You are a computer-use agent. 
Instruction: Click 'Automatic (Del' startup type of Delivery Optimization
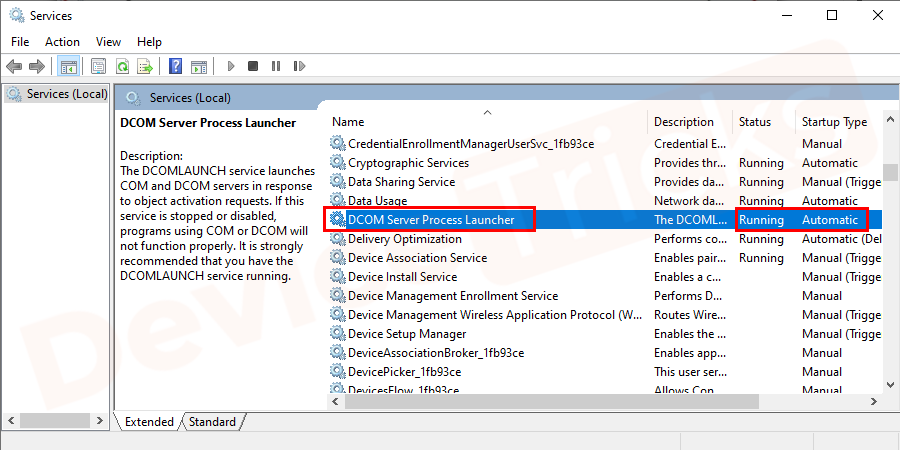point(841,239)
